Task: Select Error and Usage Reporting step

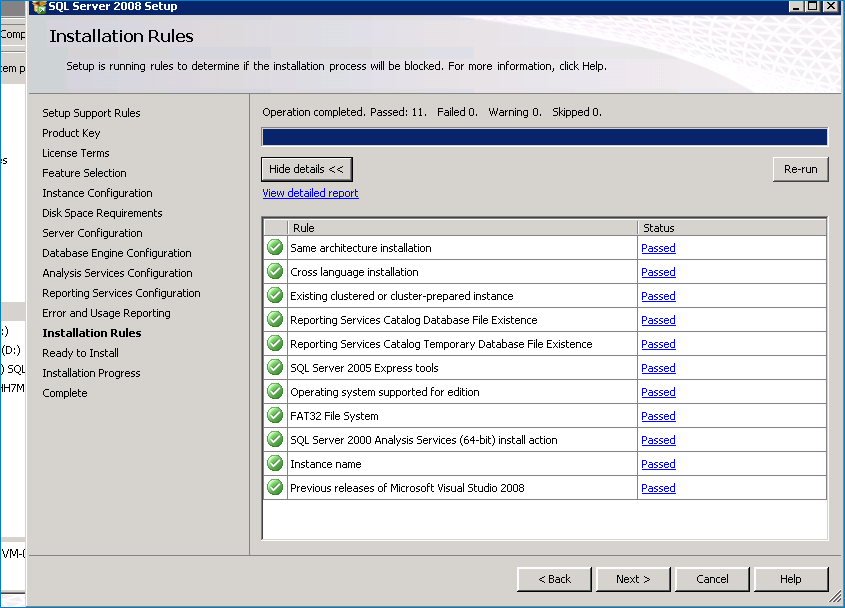Action: [106, 313]
